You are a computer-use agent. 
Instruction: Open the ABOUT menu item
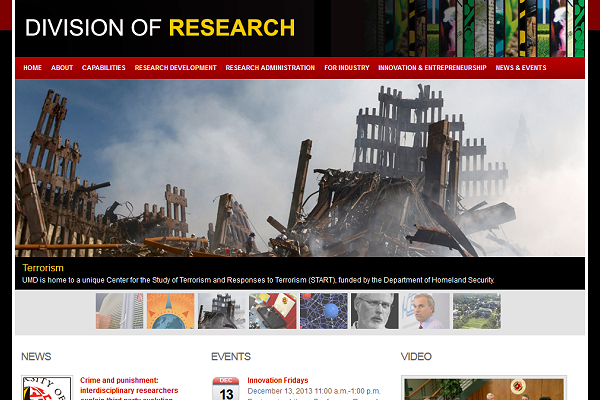point(62,68)
